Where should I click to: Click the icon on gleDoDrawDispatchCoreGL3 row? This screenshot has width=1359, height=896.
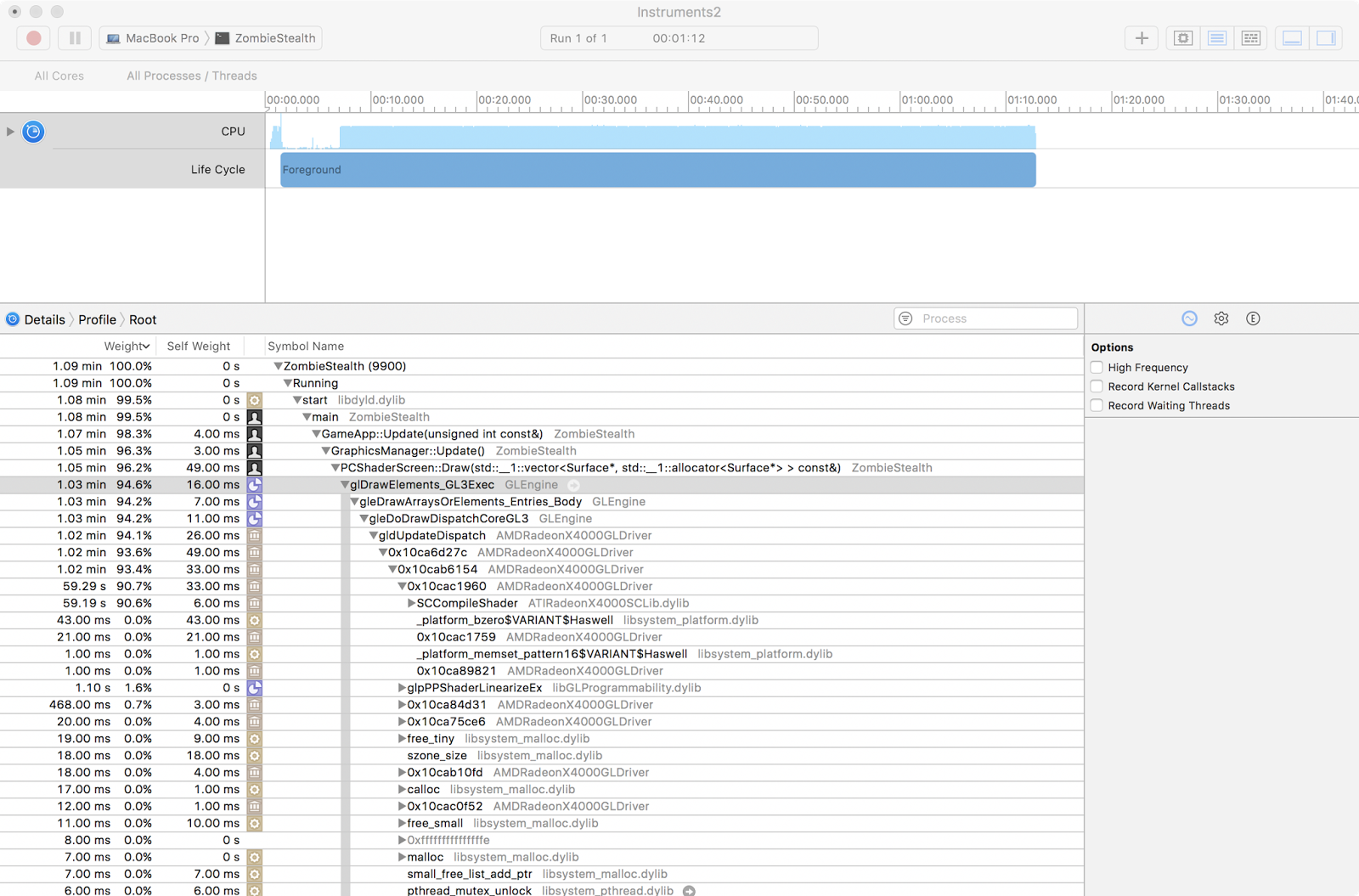254,518
